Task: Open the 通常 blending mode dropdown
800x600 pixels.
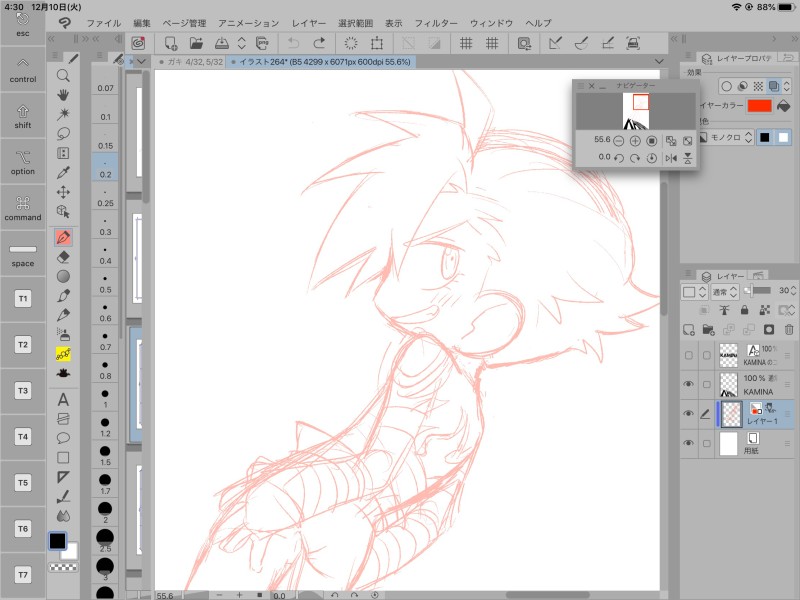Action: point(725,292)
